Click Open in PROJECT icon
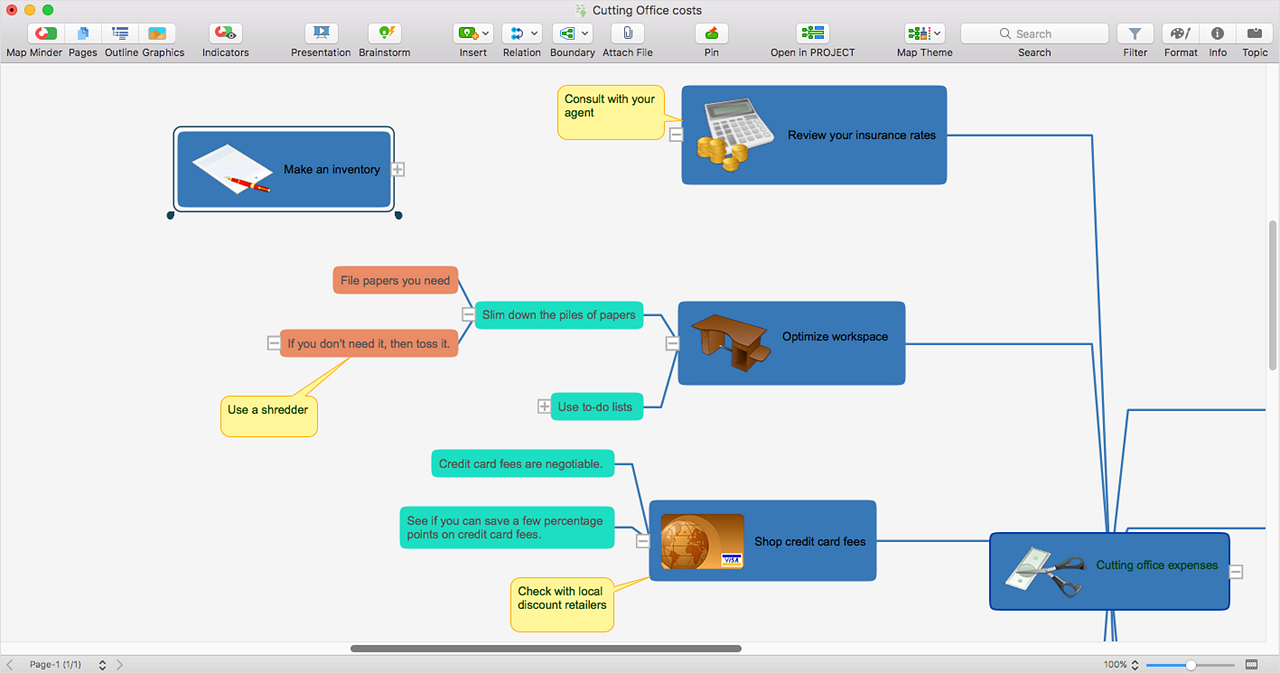This screenshot has height=673, width=1280. click(812, 34)
